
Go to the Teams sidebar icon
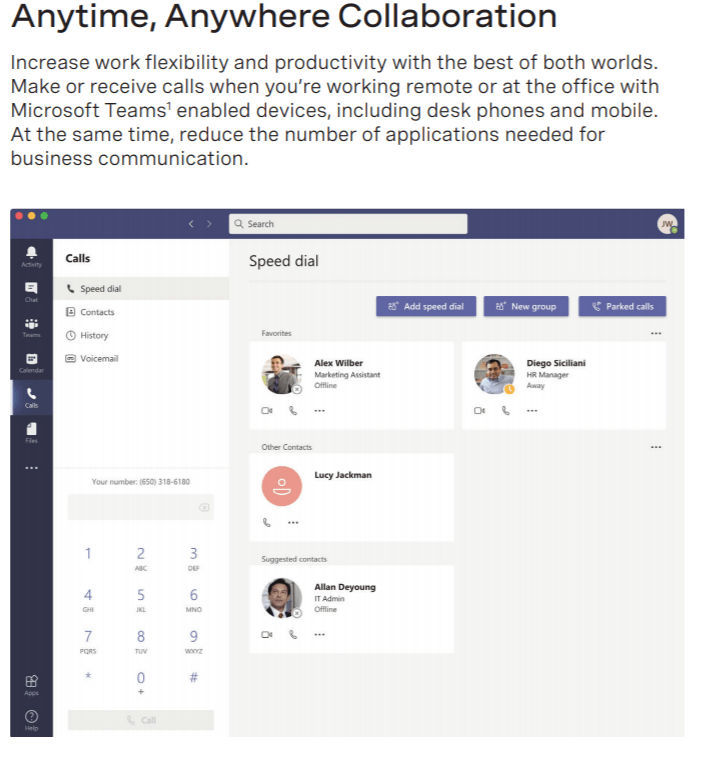pos(31,327)
